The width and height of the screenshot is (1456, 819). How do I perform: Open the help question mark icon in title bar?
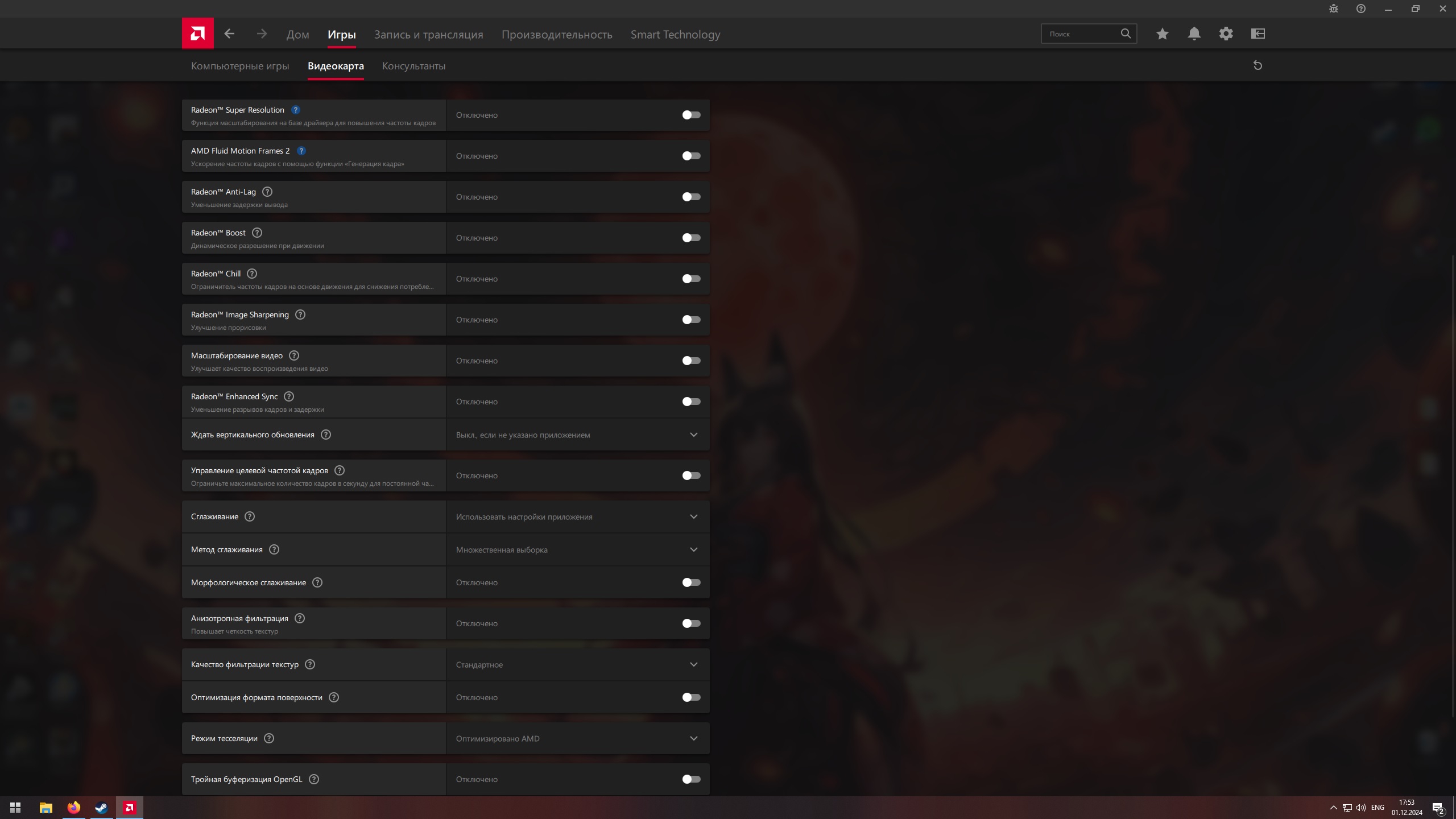[x=1361, y=9]
